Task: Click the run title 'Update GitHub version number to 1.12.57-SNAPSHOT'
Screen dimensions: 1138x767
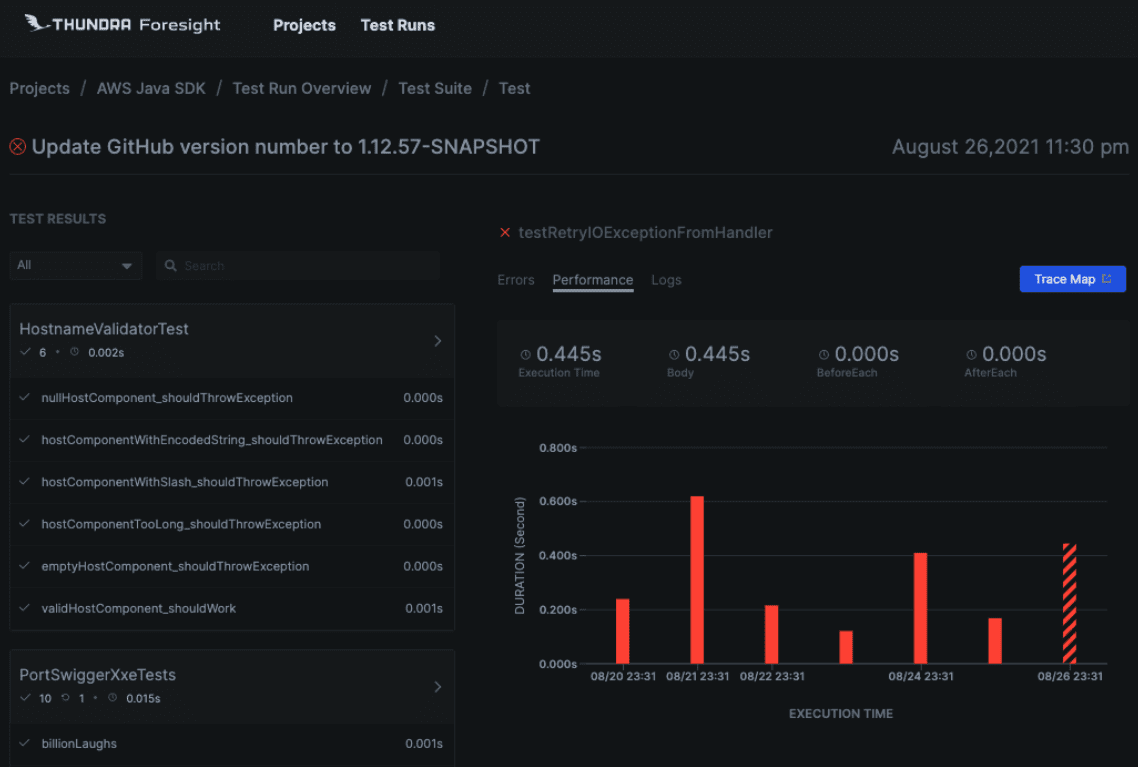Action: [x=286, y=147]
